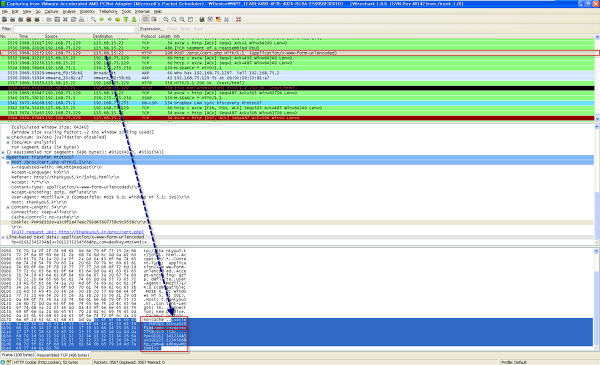This screenshot has height=365, width=600.
Task: Click packet bytes pane scrollbar
Action: coord(597,299)
